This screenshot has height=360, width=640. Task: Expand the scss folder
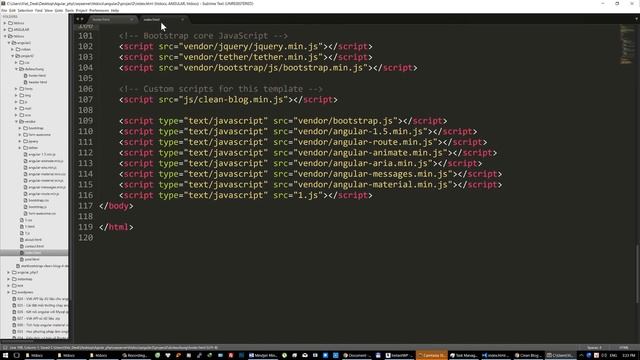(x=16, y=115)
